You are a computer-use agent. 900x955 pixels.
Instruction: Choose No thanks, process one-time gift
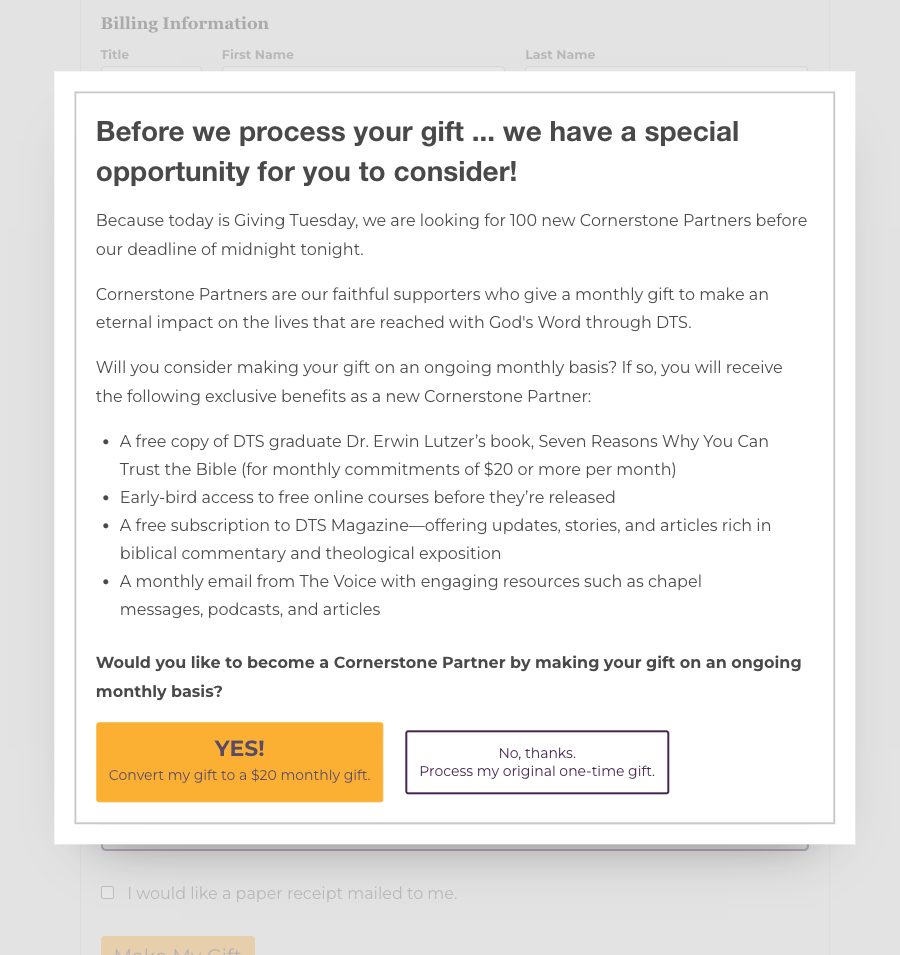(537, 762)
